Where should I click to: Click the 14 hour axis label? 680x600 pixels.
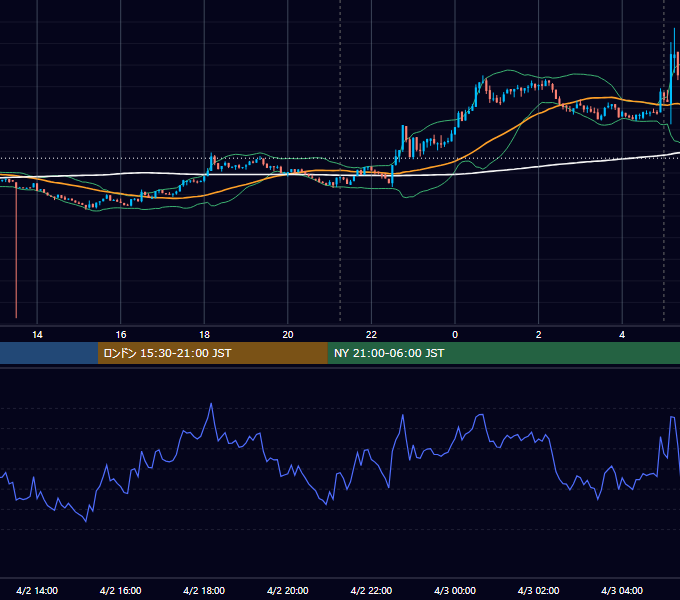(37, 335)
